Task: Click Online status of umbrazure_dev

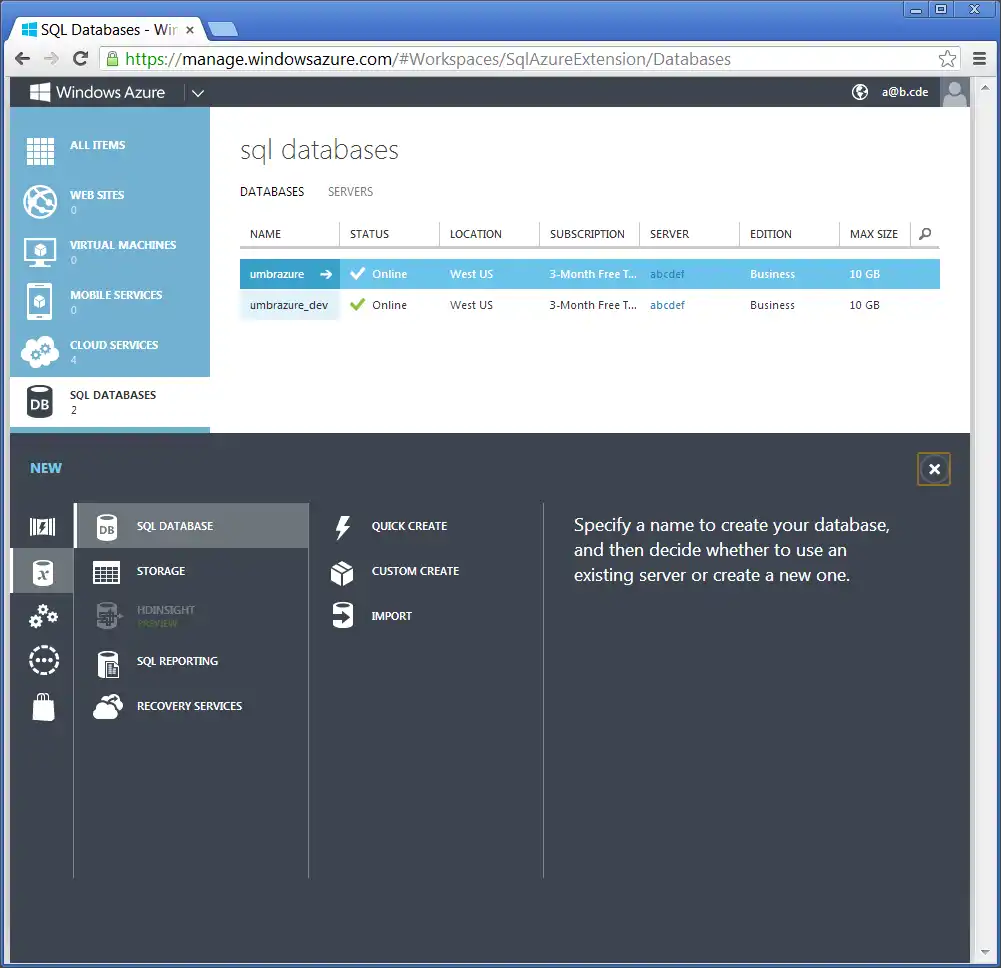Action: pos(389,305)
